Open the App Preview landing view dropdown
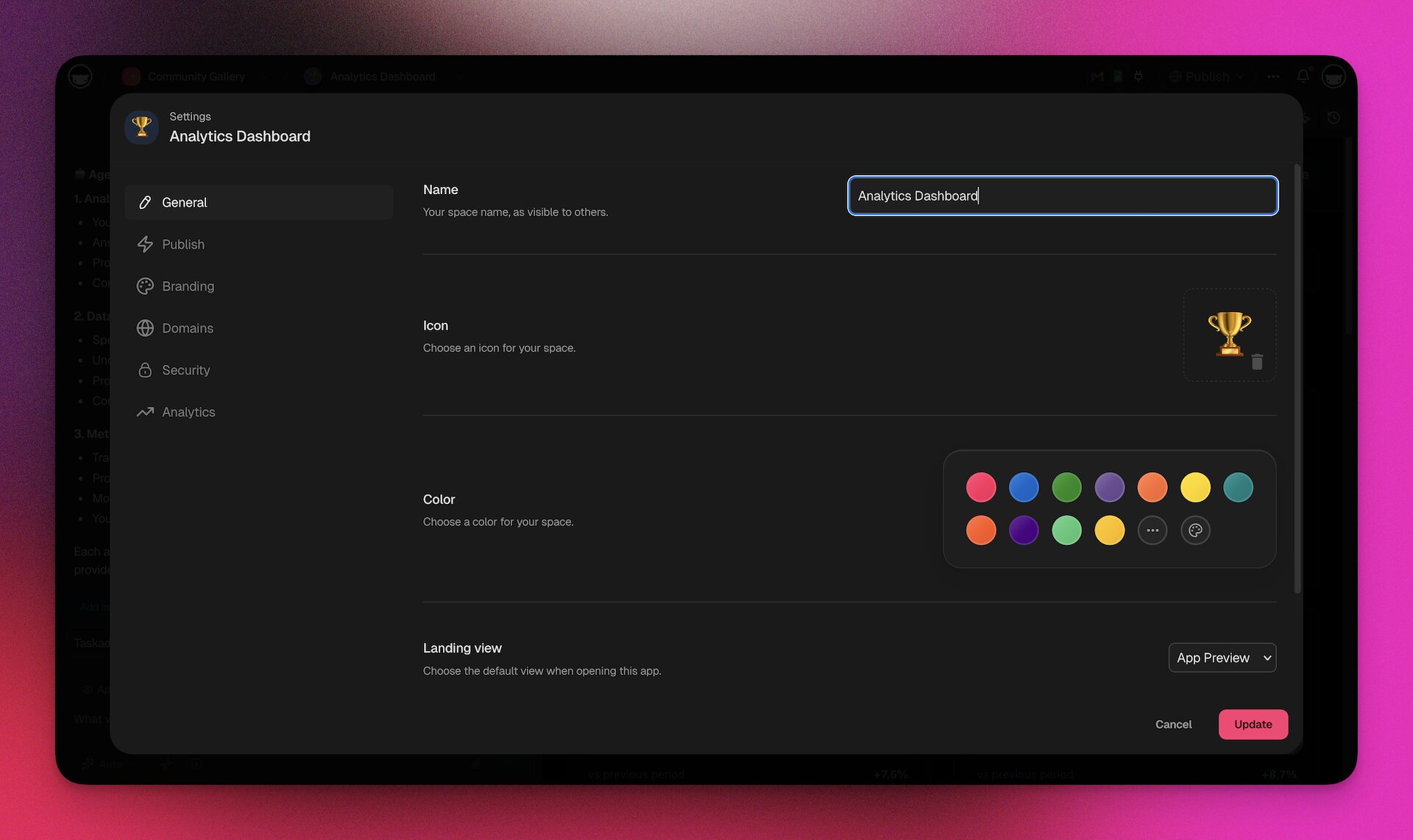Image resolution: width=1413 pixels, height=840 pixels. click(1222, 657)
